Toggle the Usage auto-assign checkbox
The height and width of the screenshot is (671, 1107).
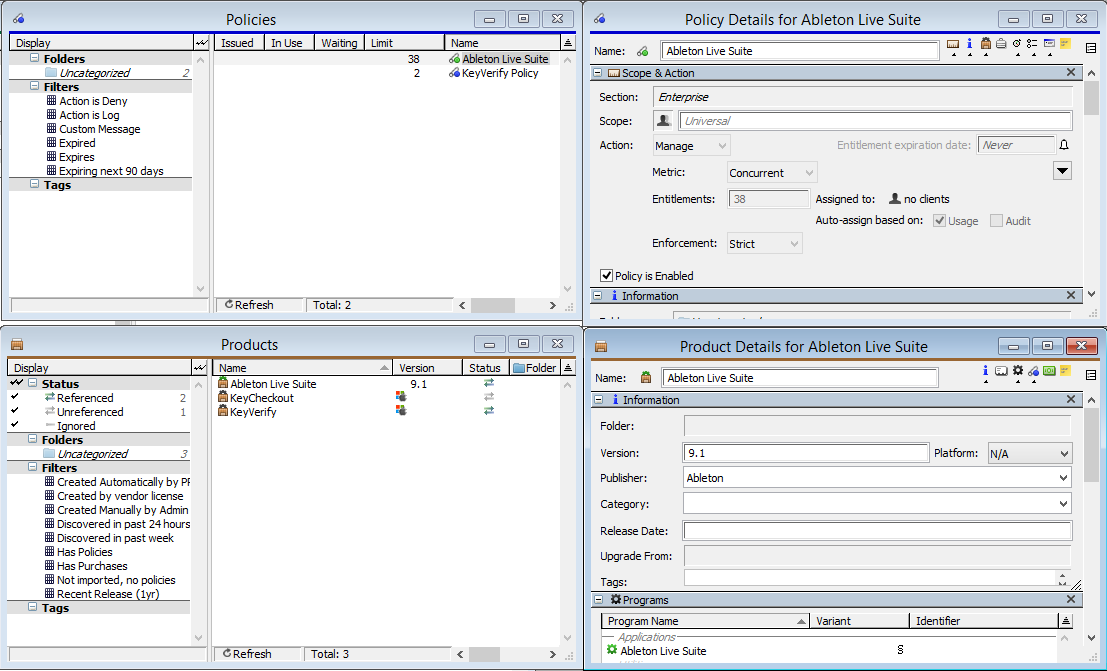pyautogui.click(x=940, y=220)
